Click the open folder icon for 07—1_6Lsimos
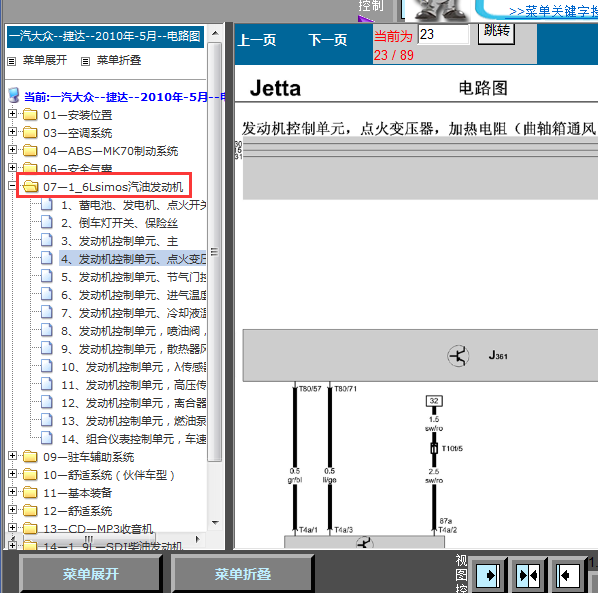This screenshot has width=598, height=593. pyautogui.click(x=30, y=186)
